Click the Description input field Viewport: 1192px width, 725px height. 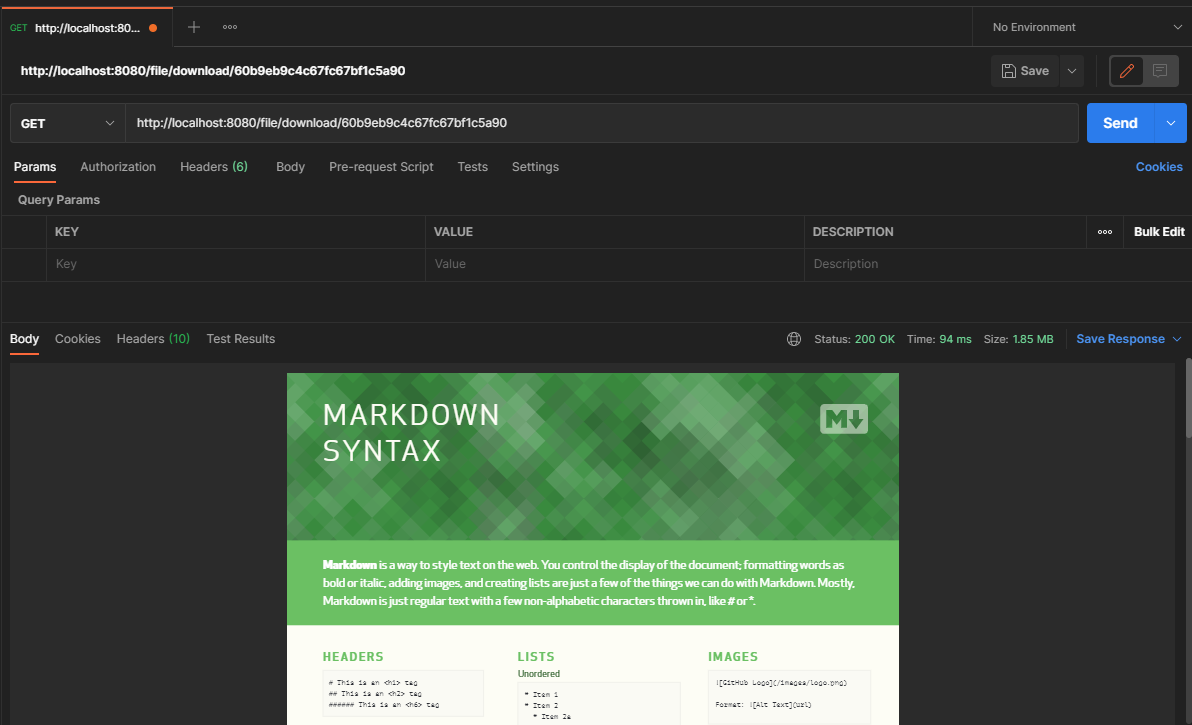coord(945,264)
